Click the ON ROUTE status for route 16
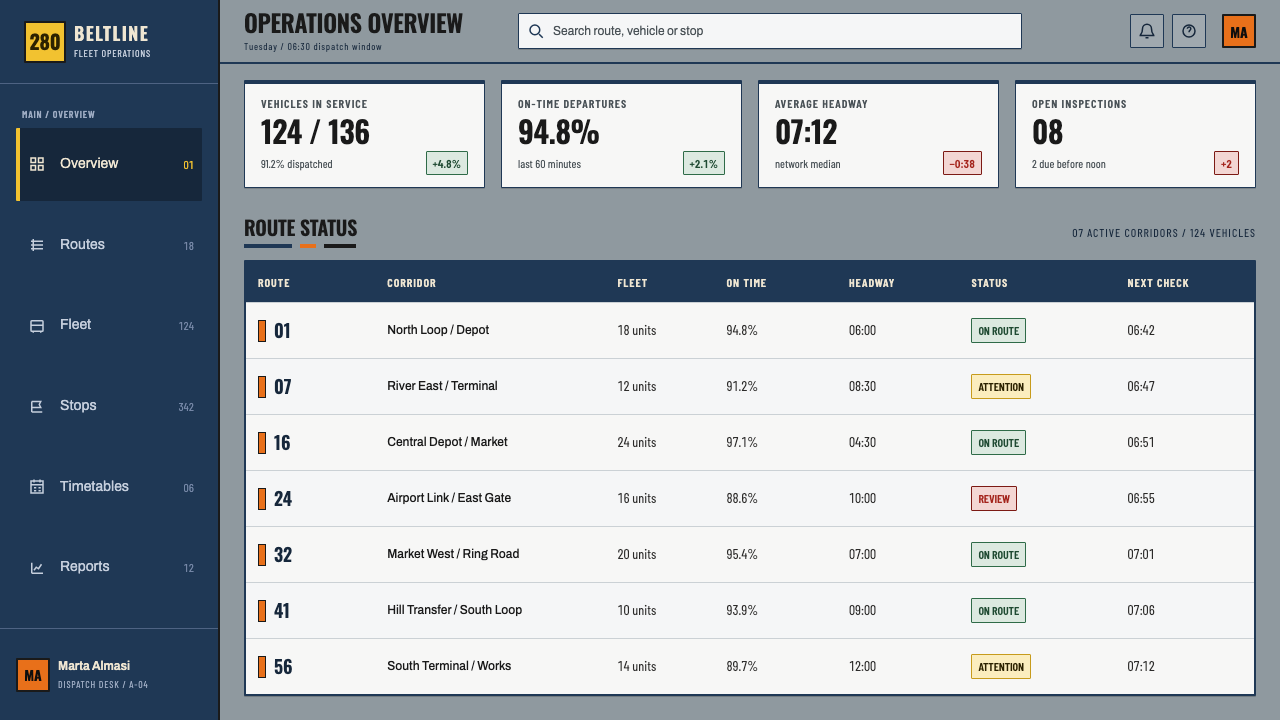1280x720 pixels. [x=998, y=442]
